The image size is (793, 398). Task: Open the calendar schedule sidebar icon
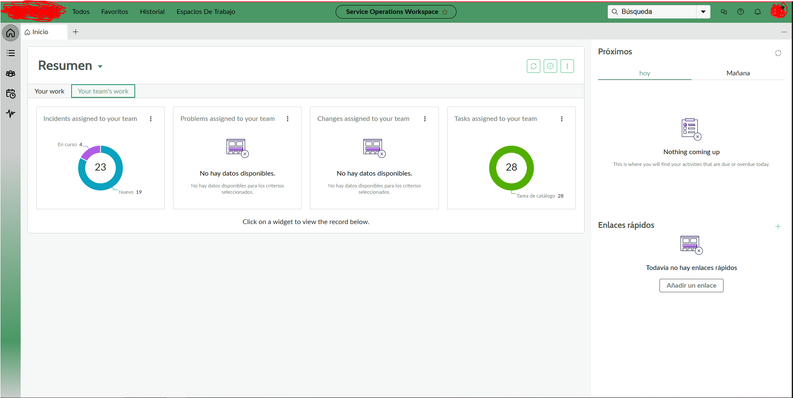tap(10, 94)
